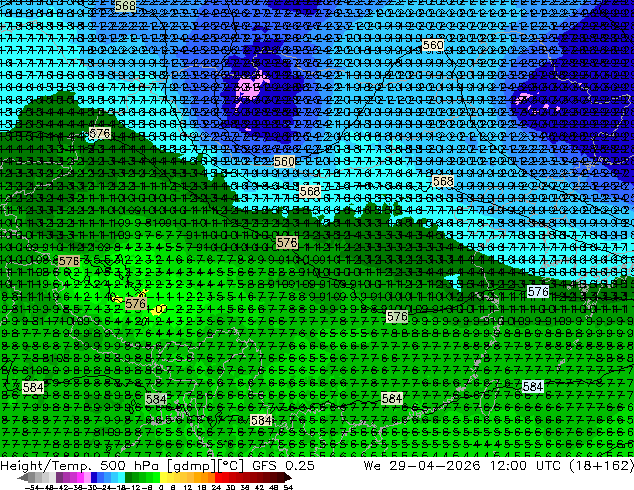Click the bright red 24°C swatch in the legend
This screenshot has height=490, width=634.
[x=218, y=478]
